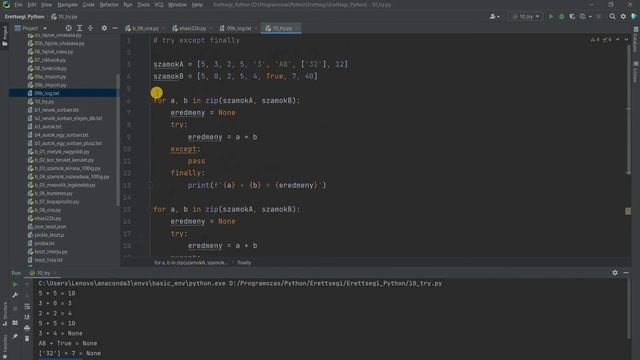Open profiler dropdown arrow in toolbar
Viewport: 640px width, 360px height.
[590, 17]
